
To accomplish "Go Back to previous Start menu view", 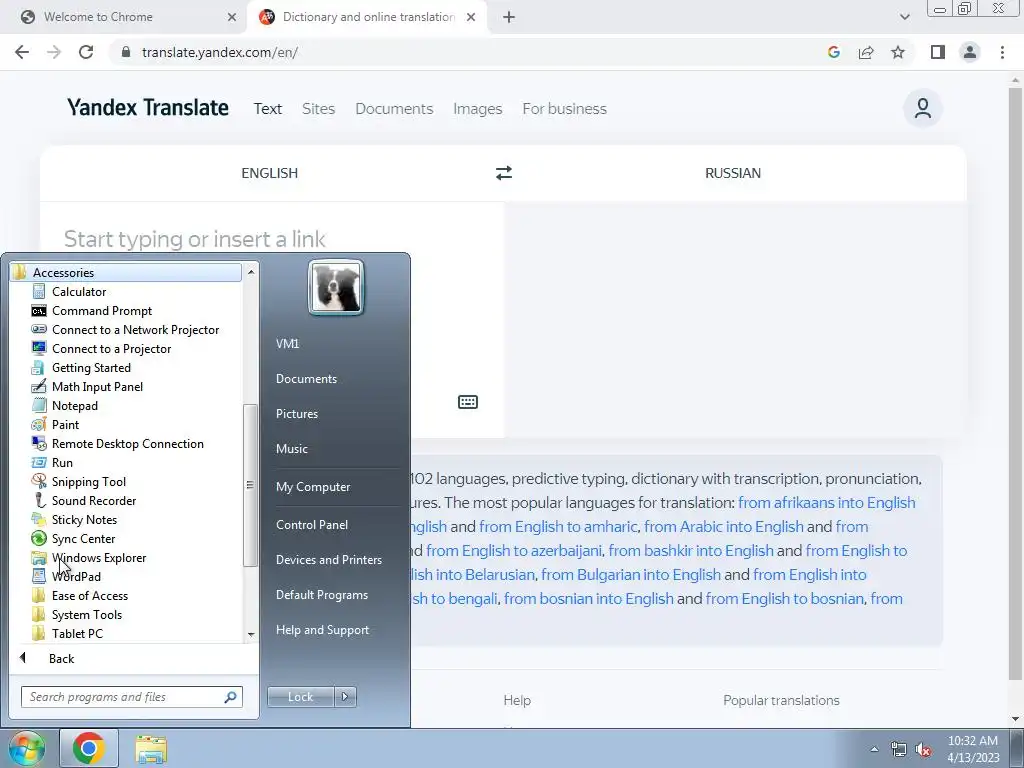I will click(x=61, y=658).
